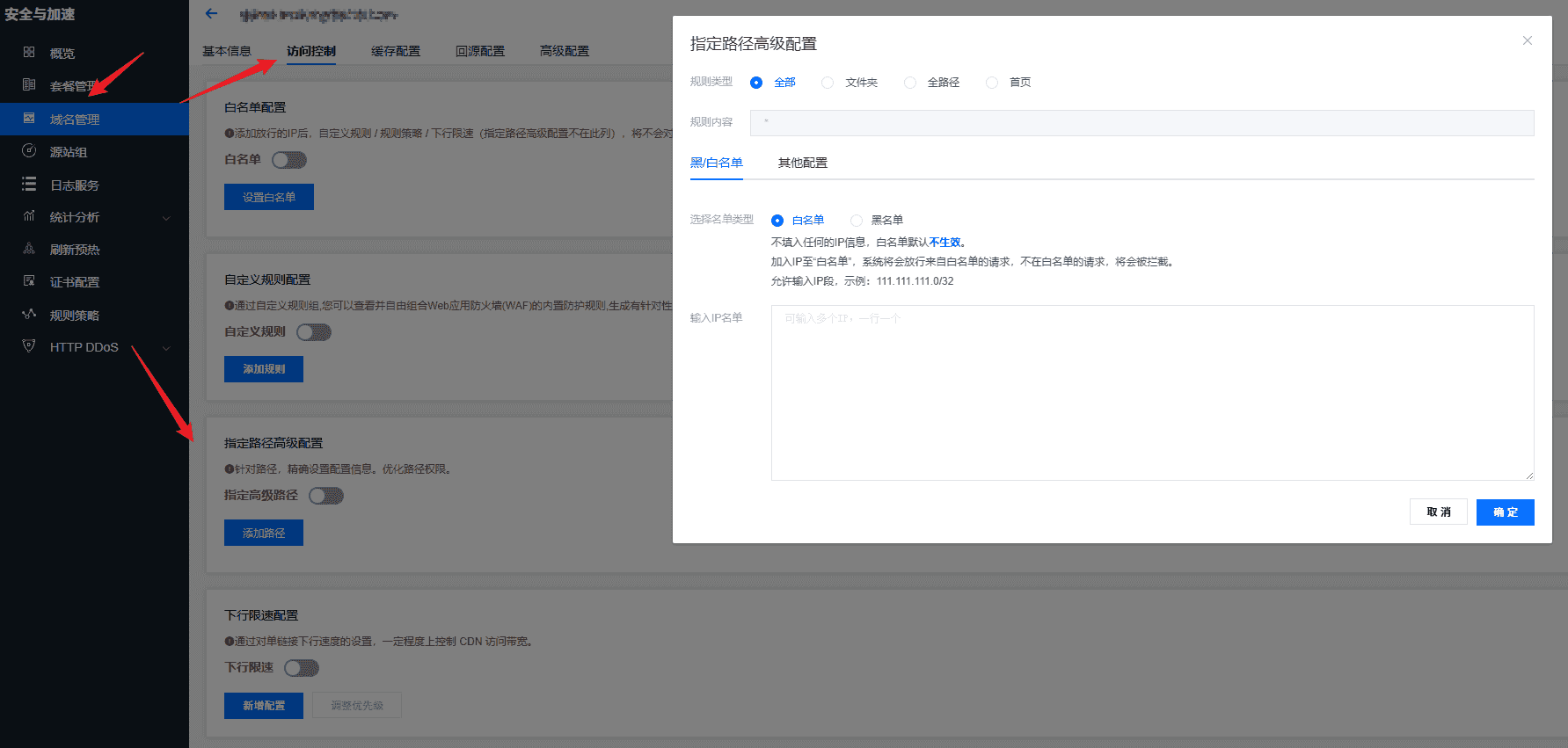
Task: Switch to the 其他配置 tab
Action: click(x=802, y=163)
